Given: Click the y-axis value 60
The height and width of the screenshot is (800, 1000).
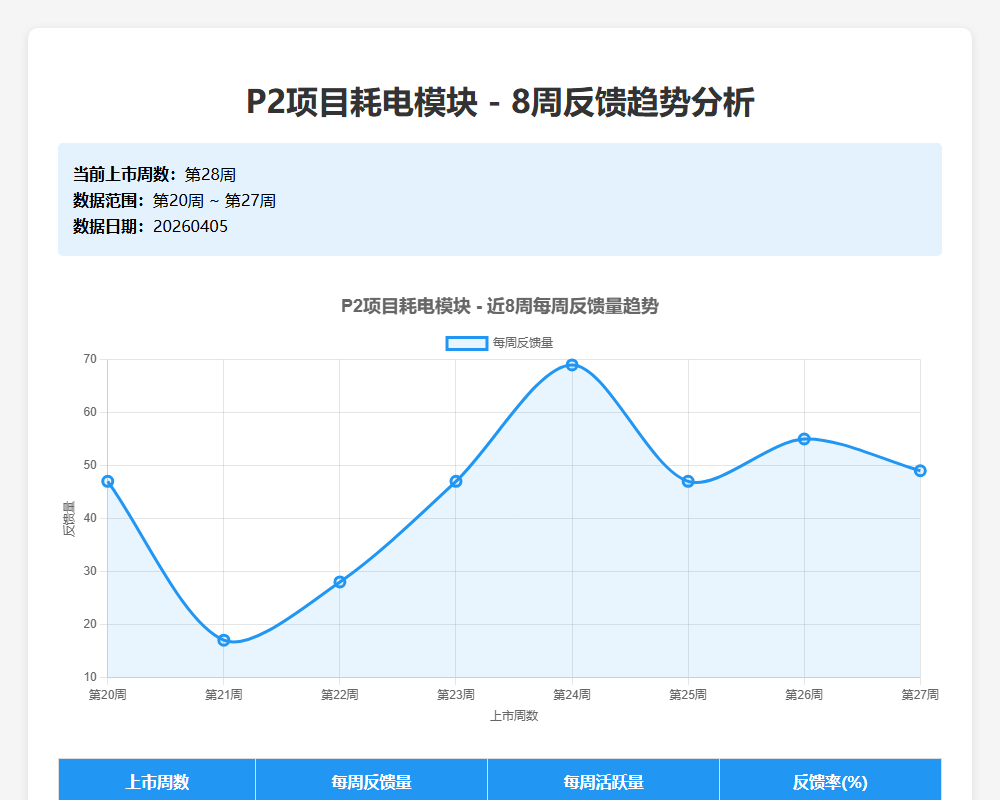Looking at the screenshot, I should [x=90, y=412].
